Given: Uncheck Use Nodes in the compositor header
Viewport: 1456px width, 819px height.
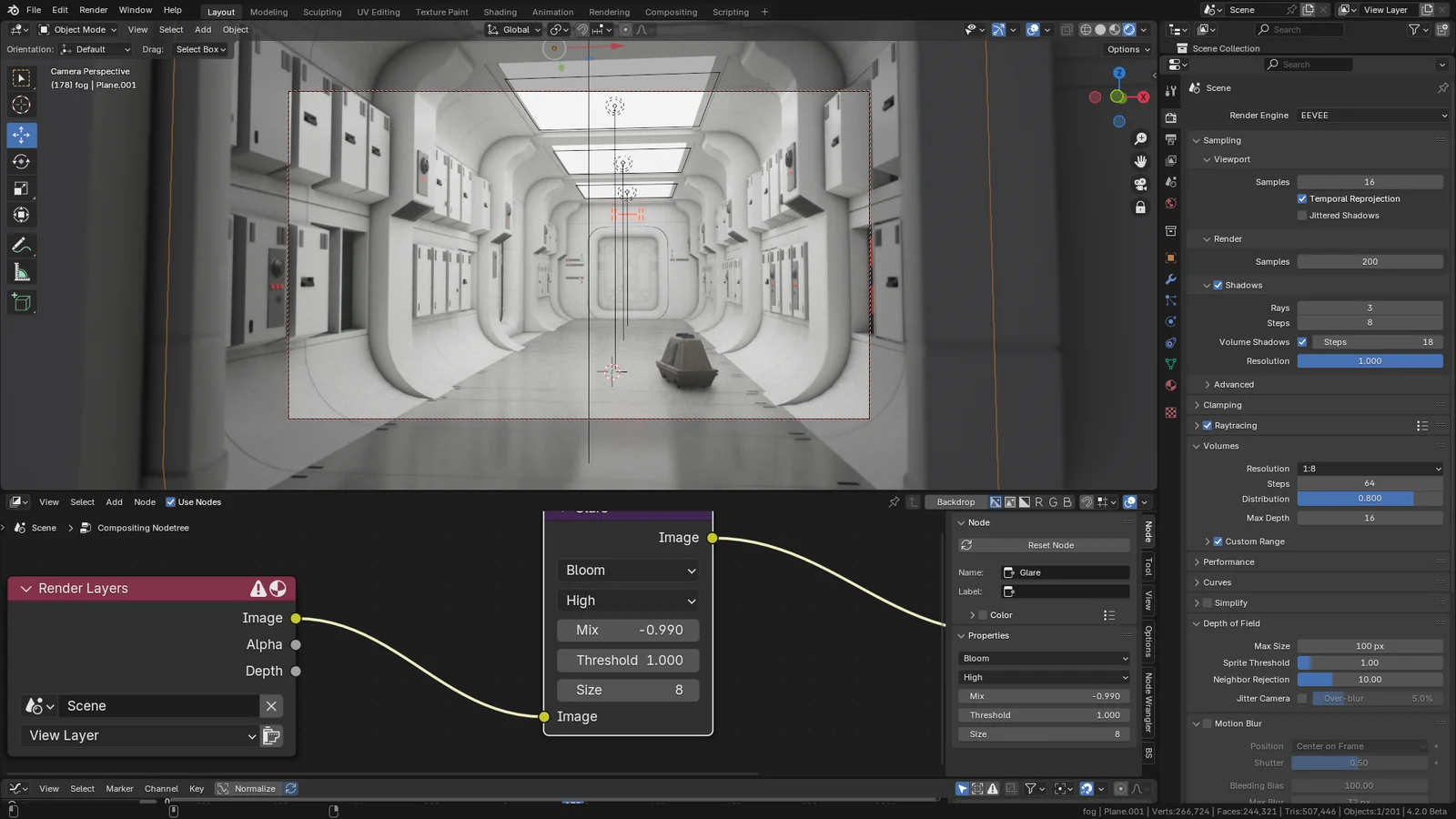Looking at the screenshot, I should [x=171, y=501].
